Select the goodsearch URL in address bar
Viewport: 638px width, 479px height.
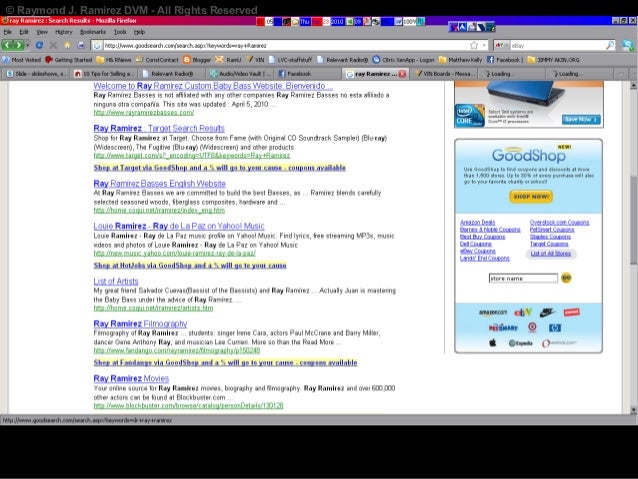pyautogui.click(x=186, y=46)
